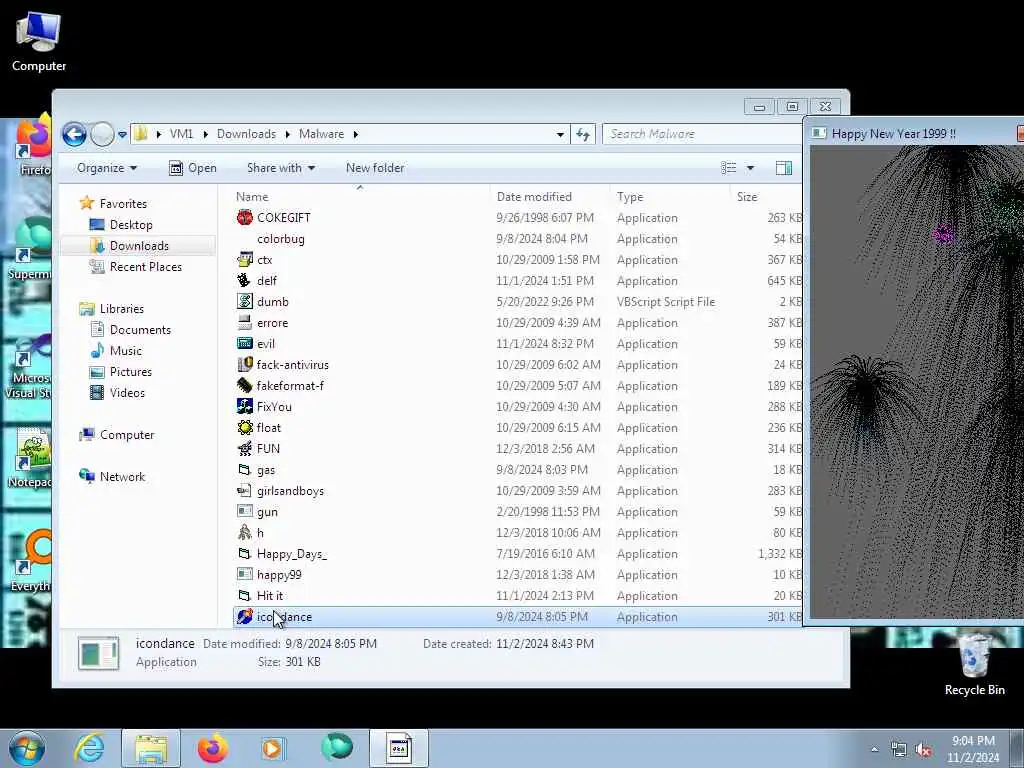
Task: Click the Happy_Days_ file icon
Action: (245, 554)
